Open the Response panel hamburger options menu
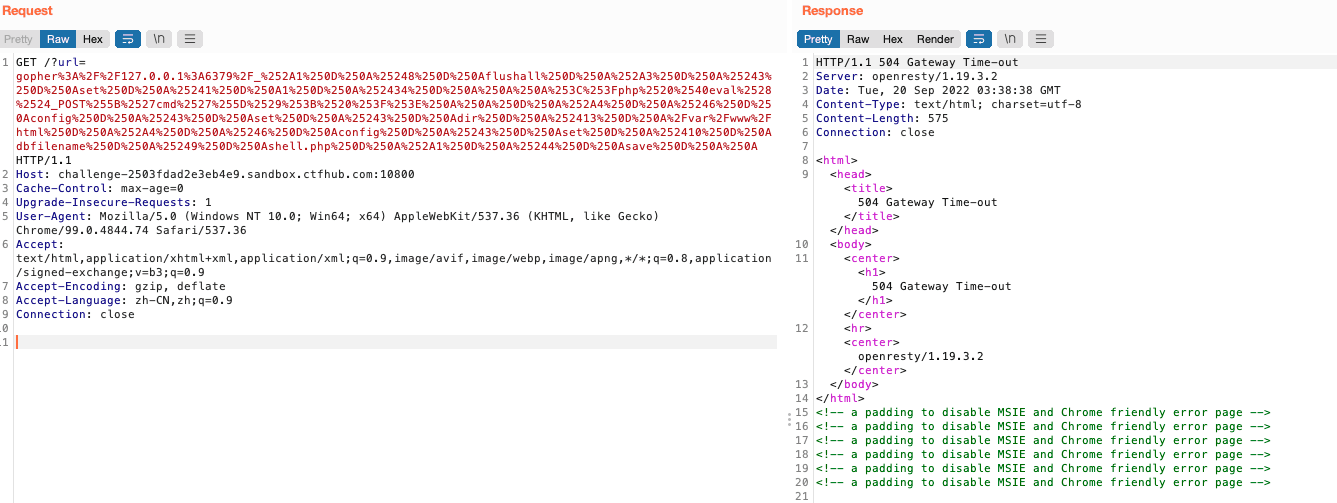 point(1041,39)
